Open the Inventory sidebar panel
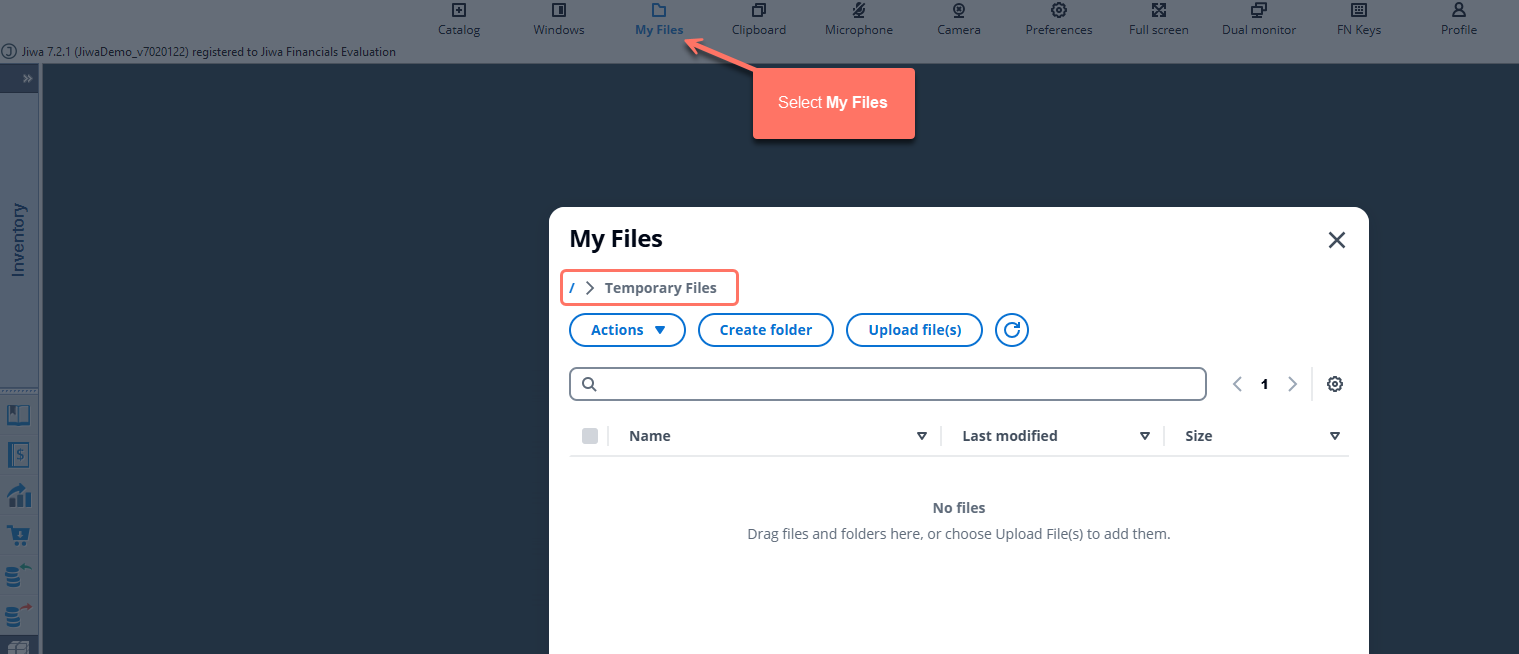The width and height of the screenshot is (1519, 654). pyautogui.click(x=19, y=240)
